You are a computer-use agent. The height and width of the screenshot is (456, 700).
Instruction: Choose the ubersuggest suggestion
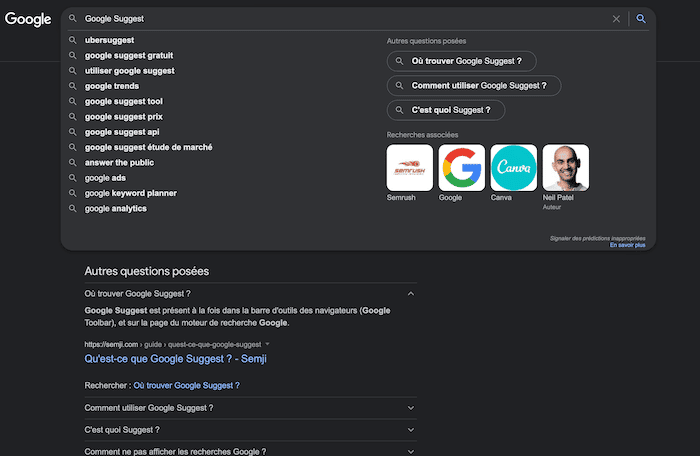(111, 41)
